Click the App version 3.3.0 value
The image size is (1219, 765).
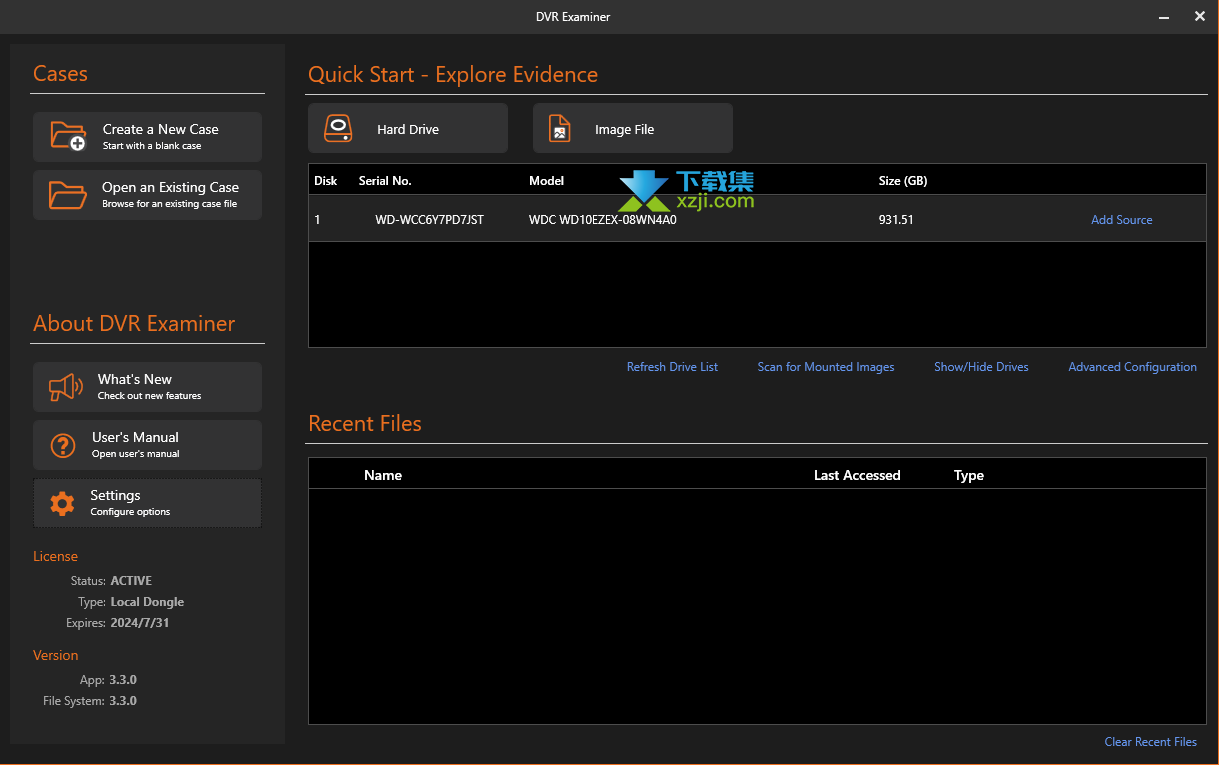click(x=123, y=680)
